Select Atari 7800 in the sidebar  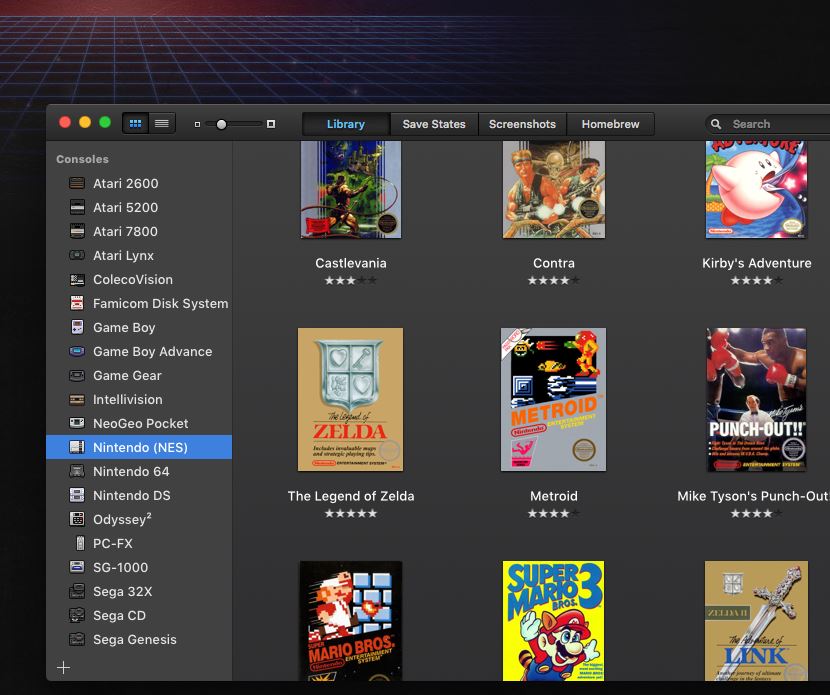tap(139, 231)
